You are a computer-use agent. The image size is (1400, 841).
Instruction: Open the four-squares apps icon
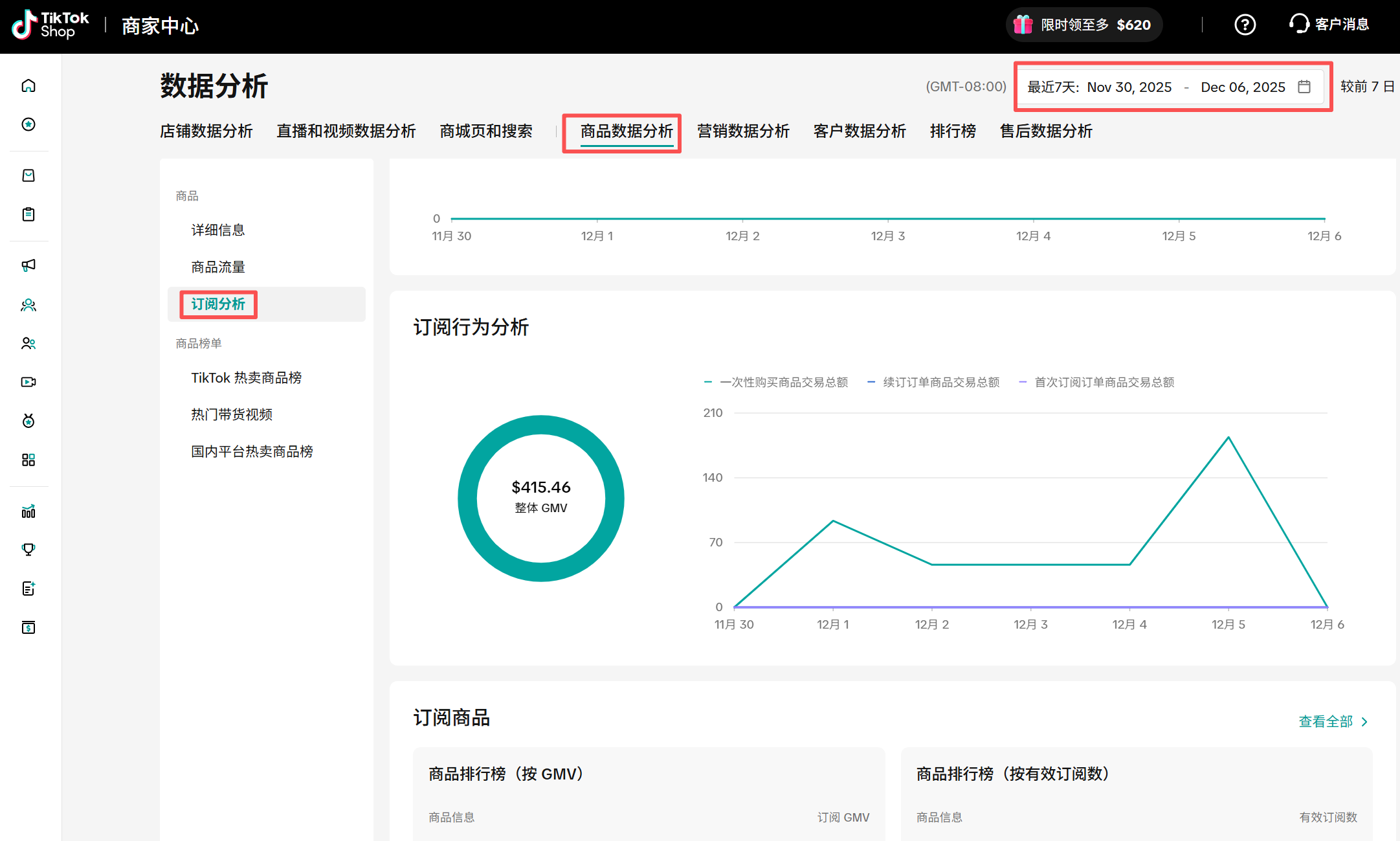pyautogui.click(x=28, y=460)
